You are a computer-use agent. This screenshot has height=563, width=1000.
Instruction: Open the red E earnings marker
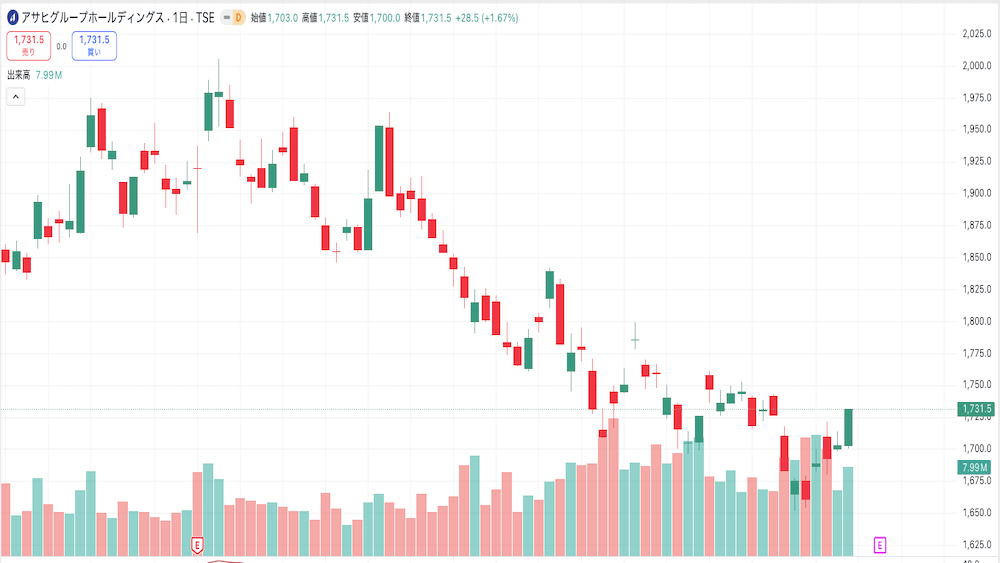coord(197,545)
